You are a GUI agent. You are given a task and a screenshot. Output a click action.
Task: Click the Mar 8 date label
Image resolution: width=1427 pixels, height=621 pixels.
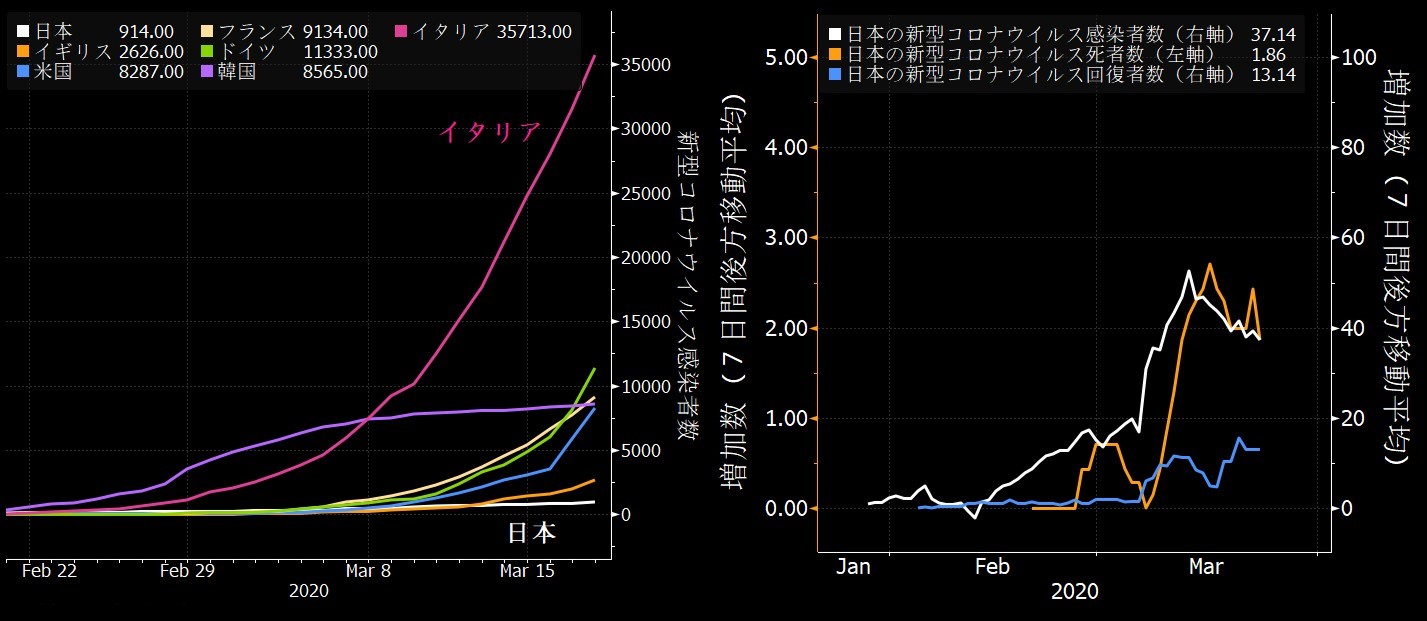(368, 570)
